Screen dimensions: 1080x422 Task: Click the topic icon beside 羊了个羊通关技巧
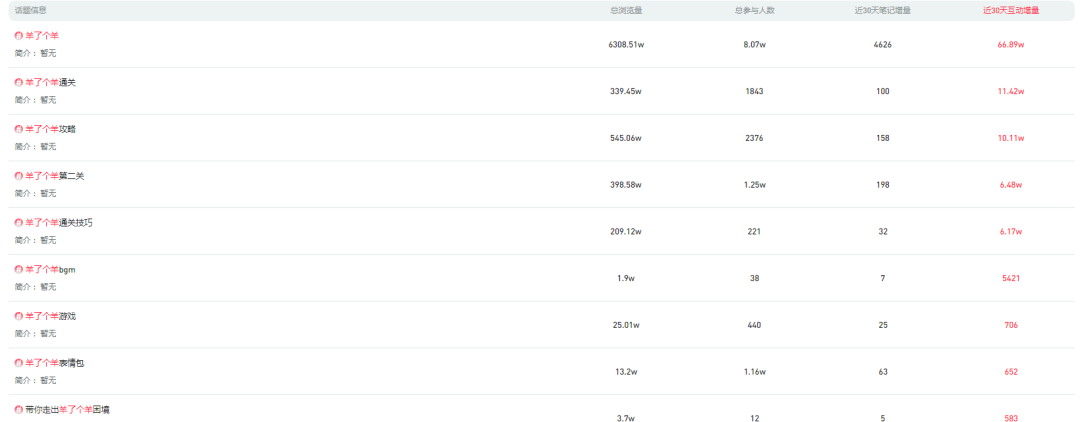(x=19, y=222)
